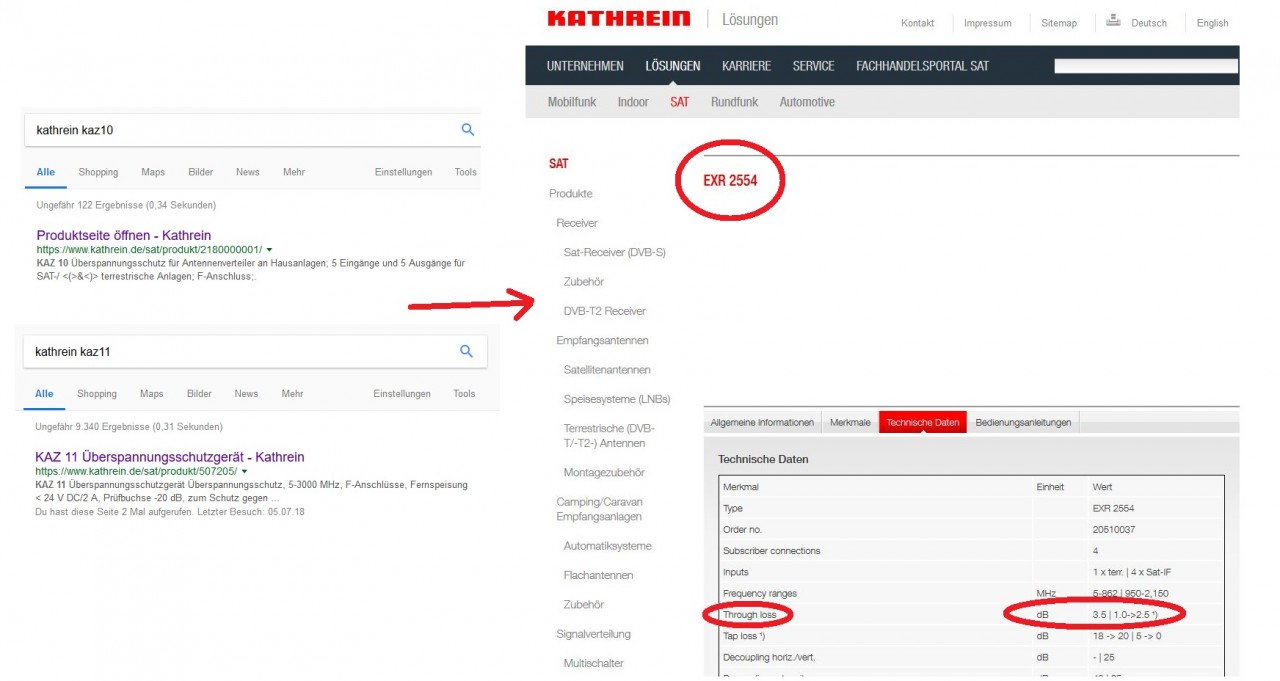Click the Kathrein site search field
The width and height of the screenshot is (1280, 681).
coord(1145,66)
